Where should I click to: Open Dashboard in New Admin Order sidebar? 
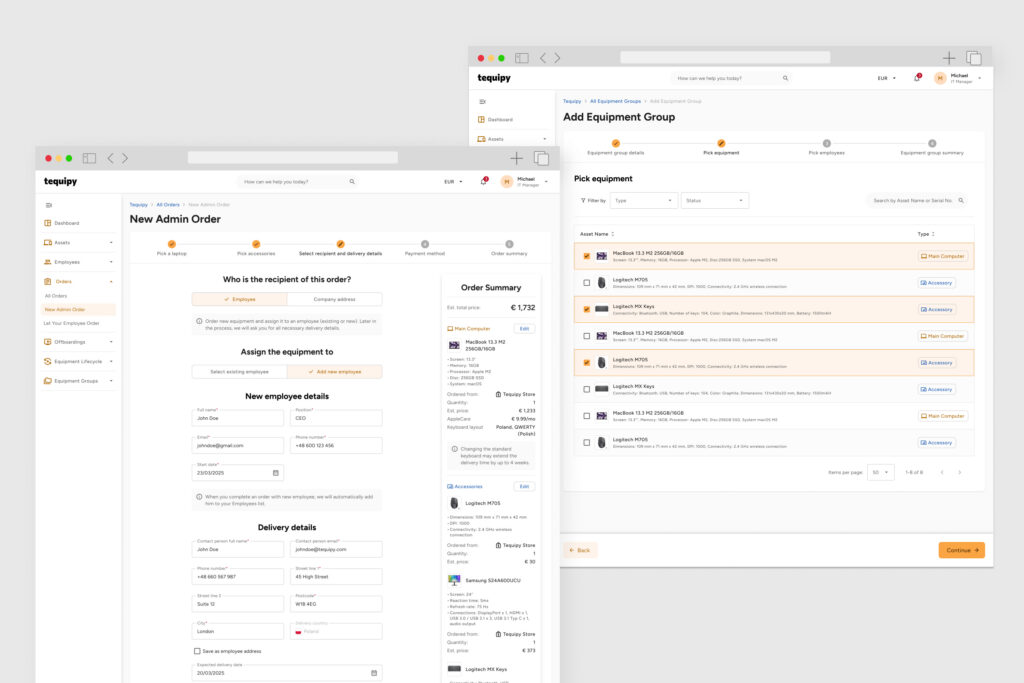tap(62, 223)
